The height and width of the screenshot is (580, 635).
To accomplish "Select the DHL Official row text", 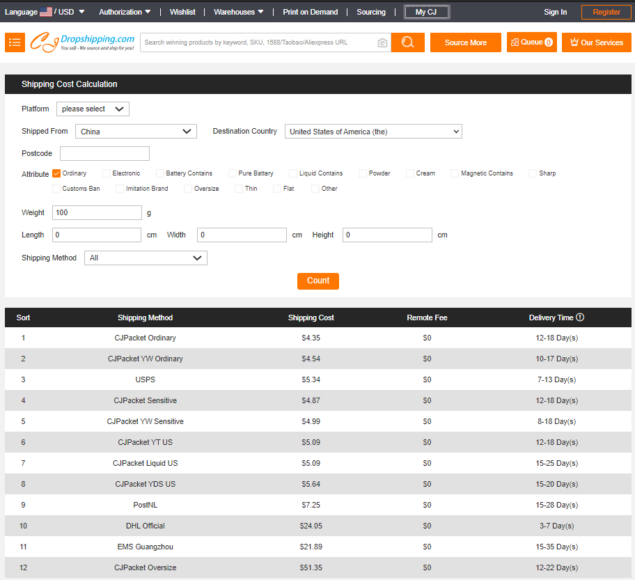I will coord(145,526).
